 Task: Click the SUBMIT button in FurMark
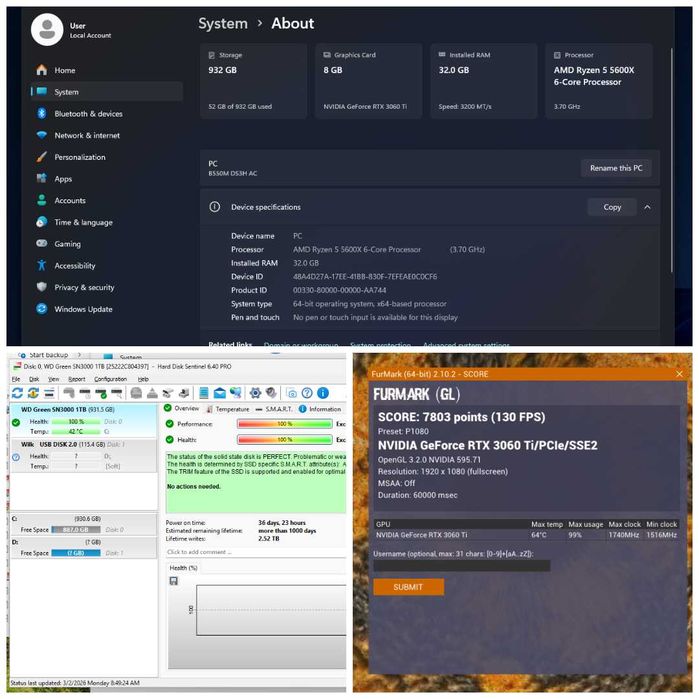point(408,587)
